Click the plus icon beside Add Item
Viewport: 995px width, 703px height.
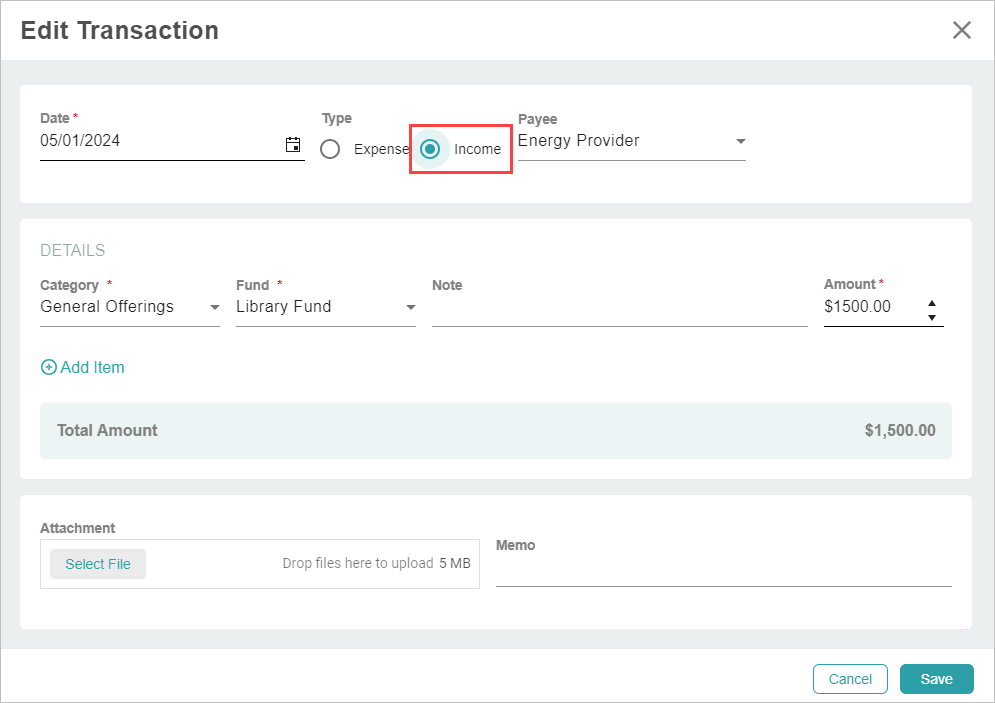point(48,367)
